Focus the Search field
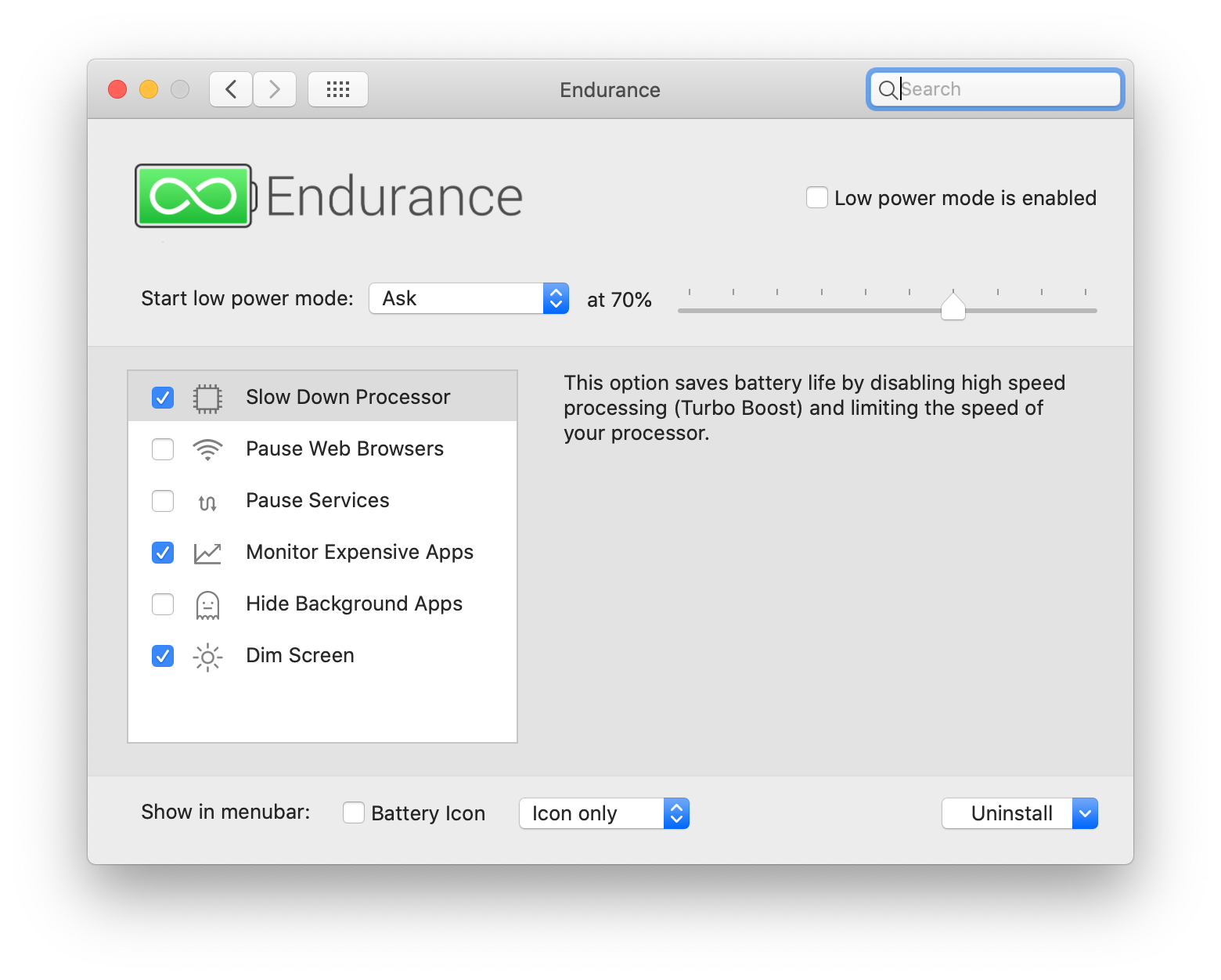Screen dimensions: 1221x980 click(996, 89)
